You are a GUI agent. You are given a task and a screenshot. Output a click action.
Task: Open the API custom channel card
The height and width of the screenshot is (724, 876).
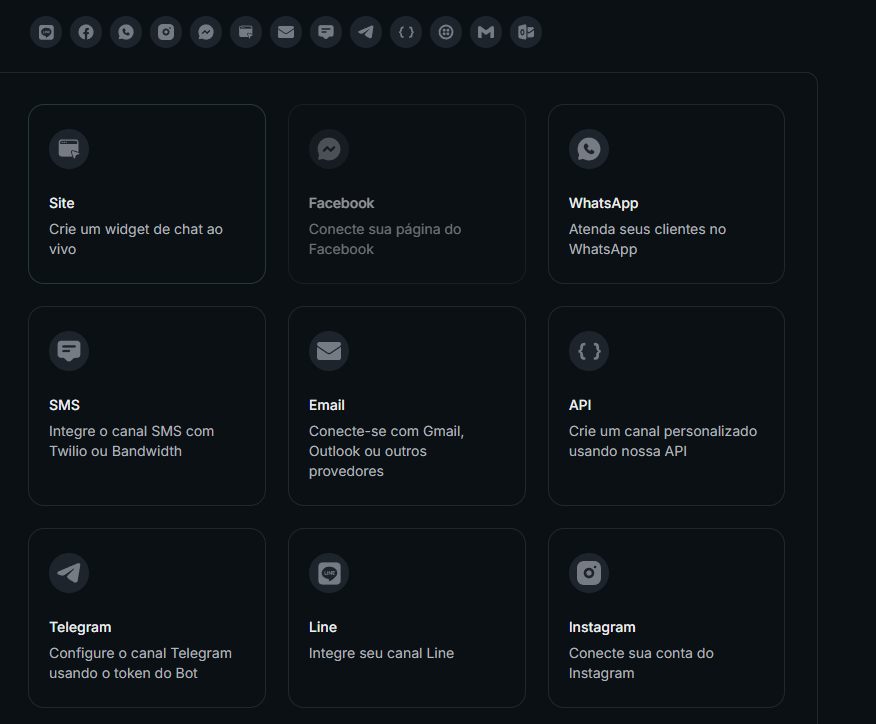click(x=666, y=405)
